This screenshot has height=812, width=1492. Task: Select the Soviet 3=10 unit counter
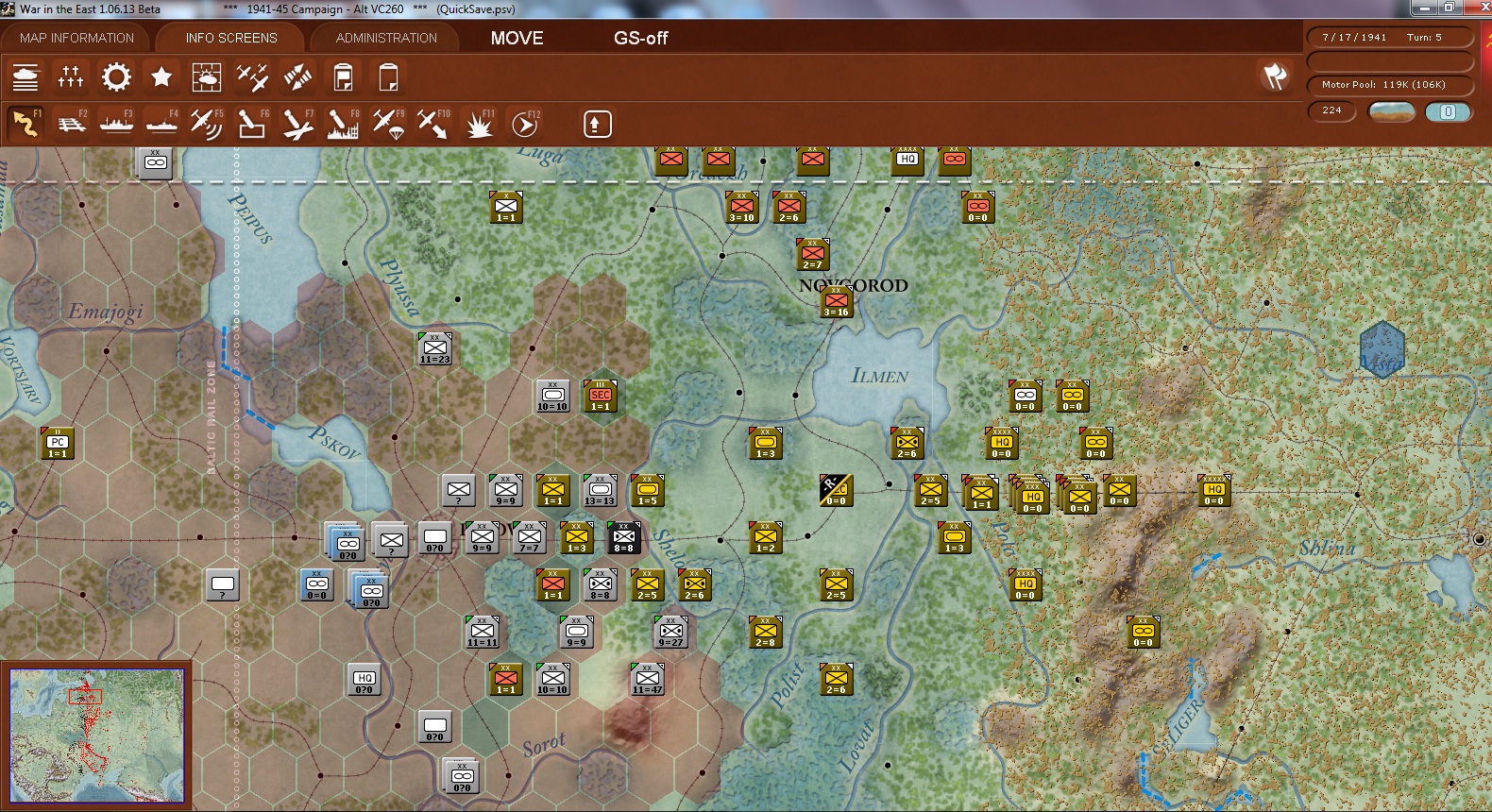pos(742,207)
